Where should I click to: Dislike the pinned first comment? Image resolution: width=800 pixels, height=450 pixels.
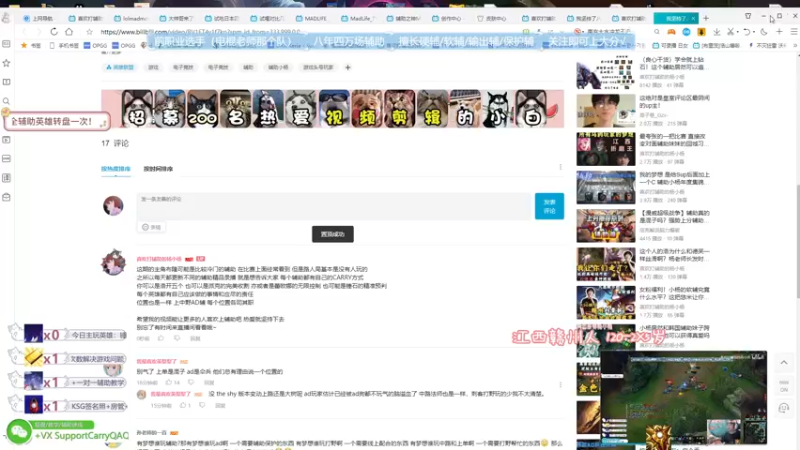point(177,338)
